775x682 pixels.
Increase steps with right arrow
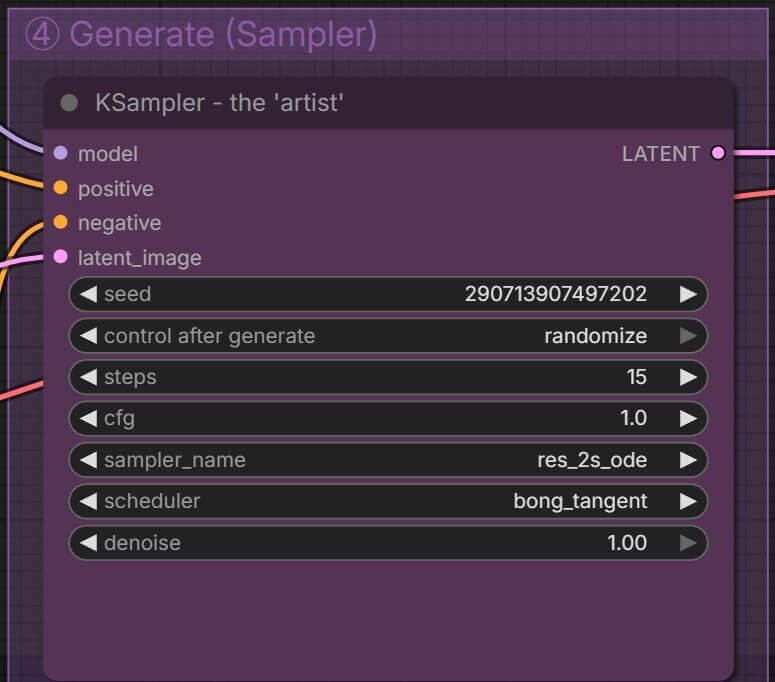(688, 377)
